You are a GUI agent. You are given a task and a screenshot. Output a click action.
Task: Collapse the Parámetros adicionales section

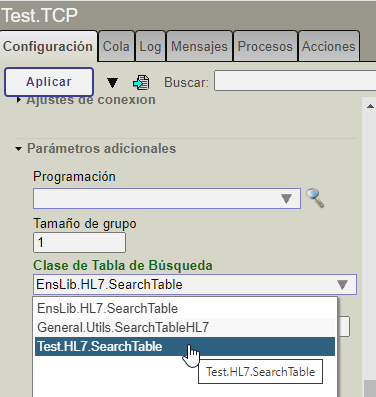18,149
